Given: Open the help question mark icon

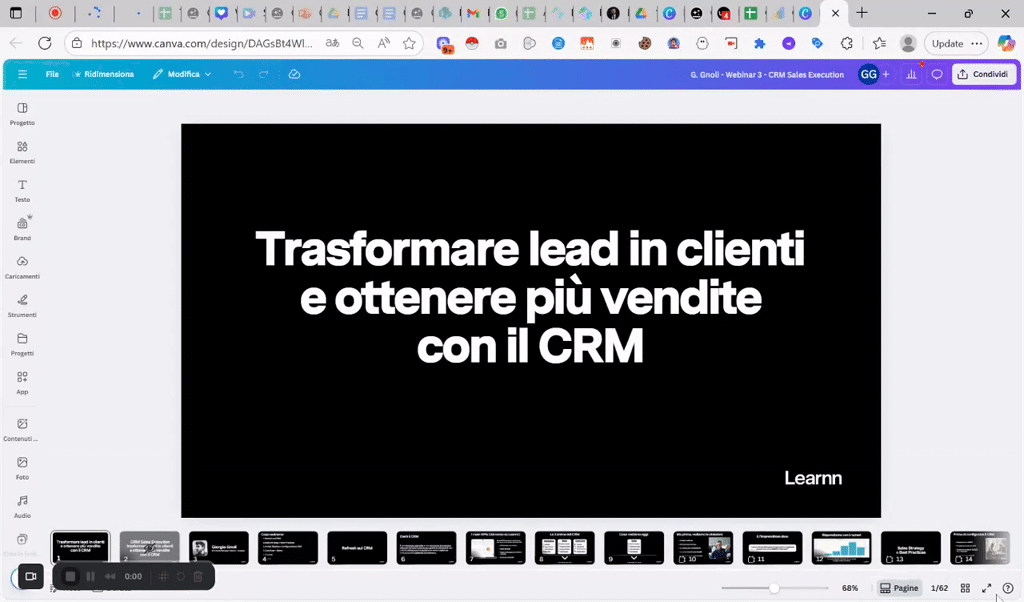Looking at the screenshot, I should [1008, 588].
